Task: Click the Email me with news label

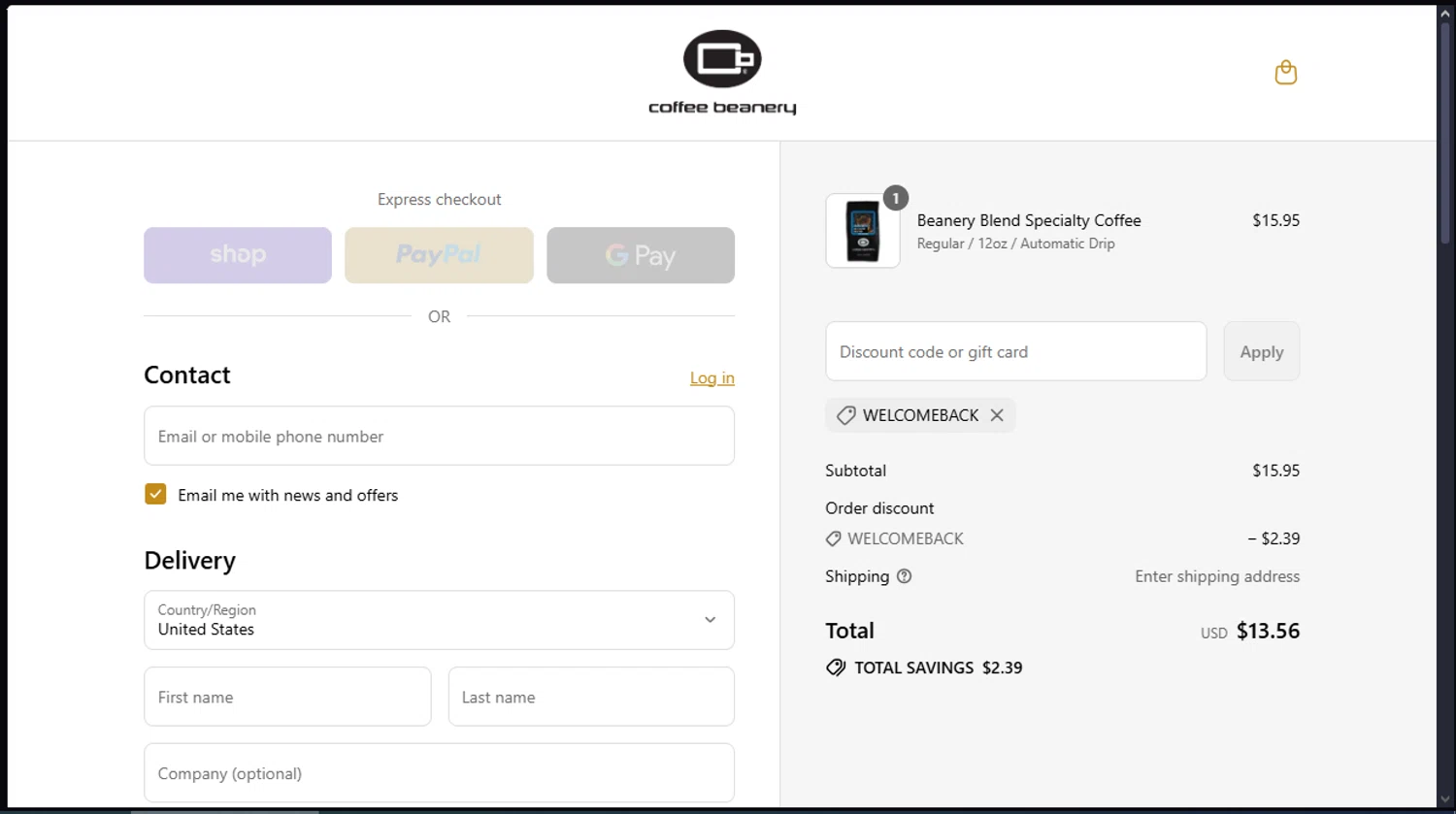Action: coord(288,495)
